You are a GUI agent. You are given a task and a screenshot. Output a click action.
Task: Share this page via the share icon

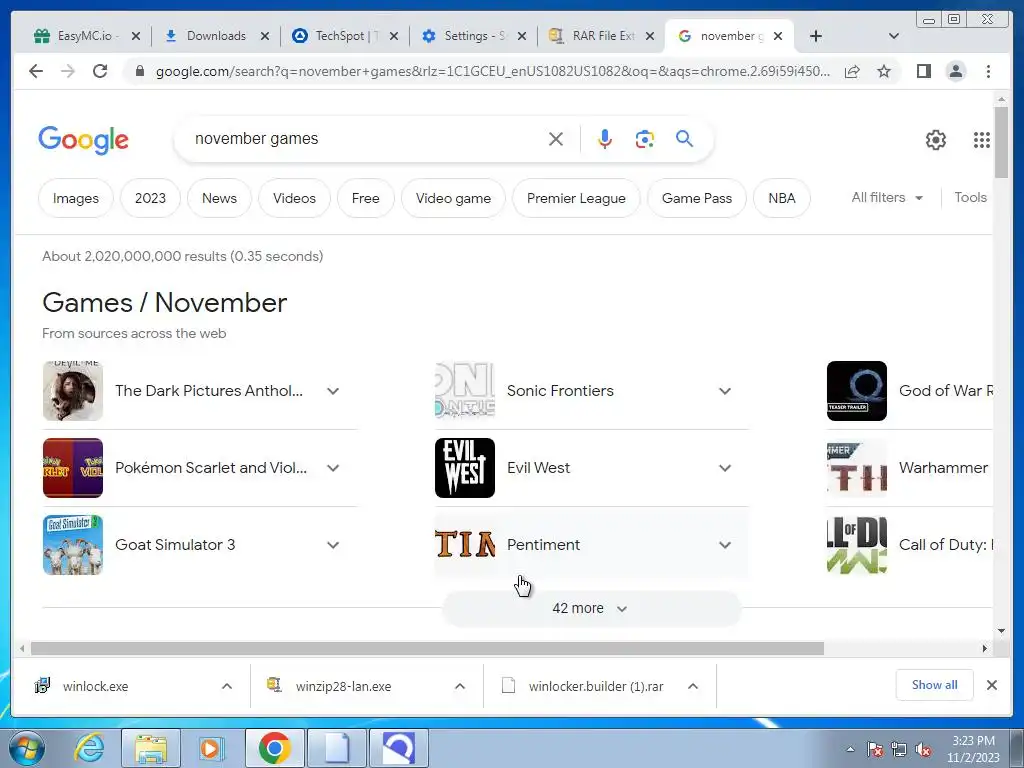852,71
